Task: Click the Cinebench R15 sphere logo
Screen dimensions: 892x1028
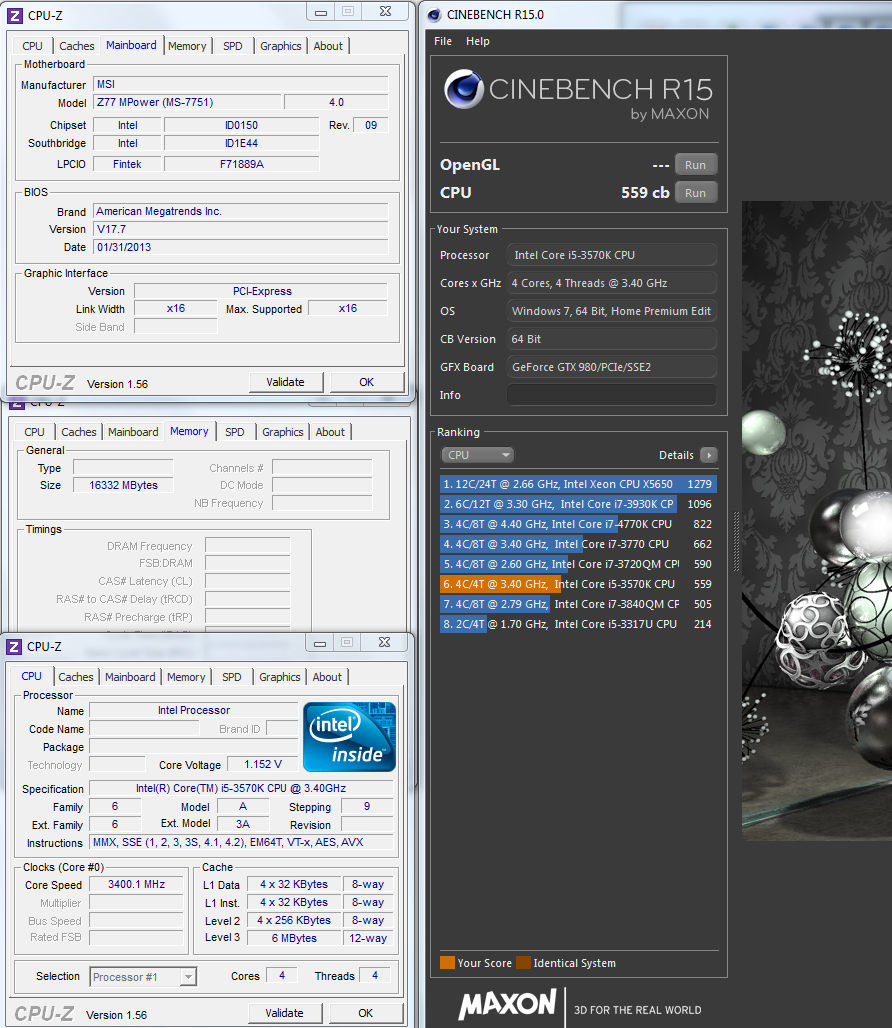Action: pos(464,89)
